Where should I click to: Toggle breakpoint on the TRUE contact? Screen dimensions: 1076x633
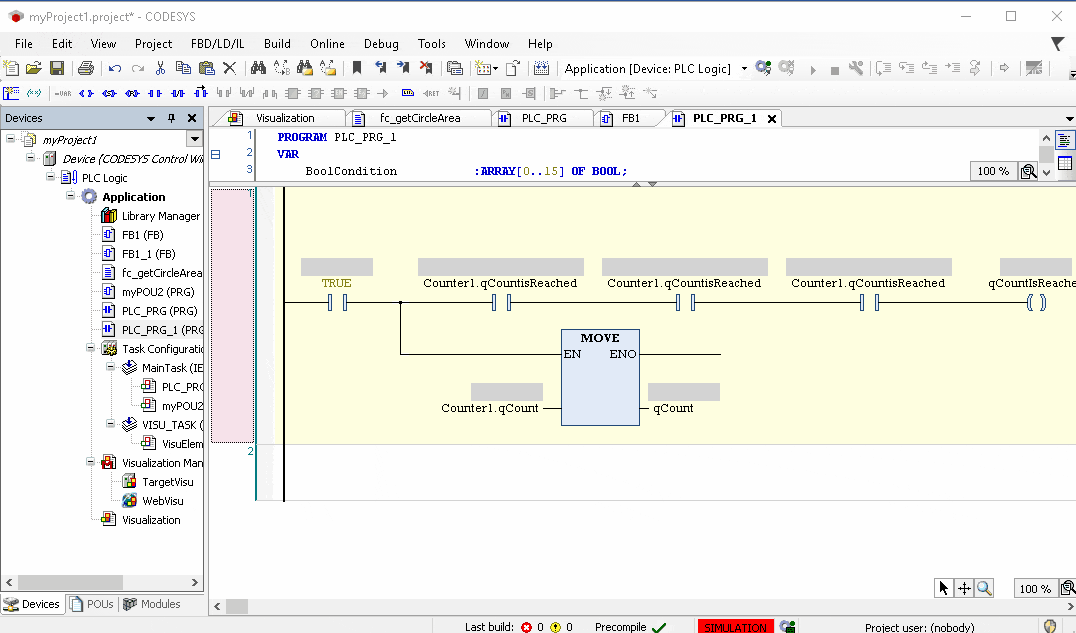336,302
